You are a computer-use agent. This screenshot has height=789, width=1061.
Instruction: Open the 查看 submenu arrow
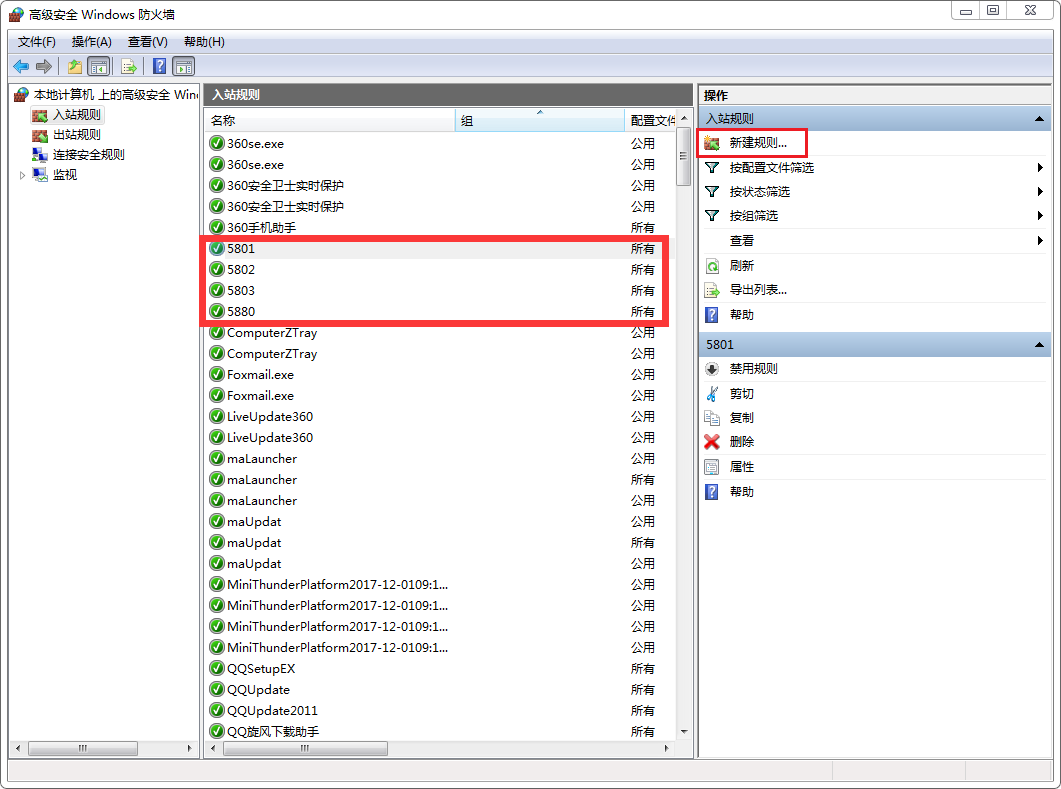[x=1040, y=241]
